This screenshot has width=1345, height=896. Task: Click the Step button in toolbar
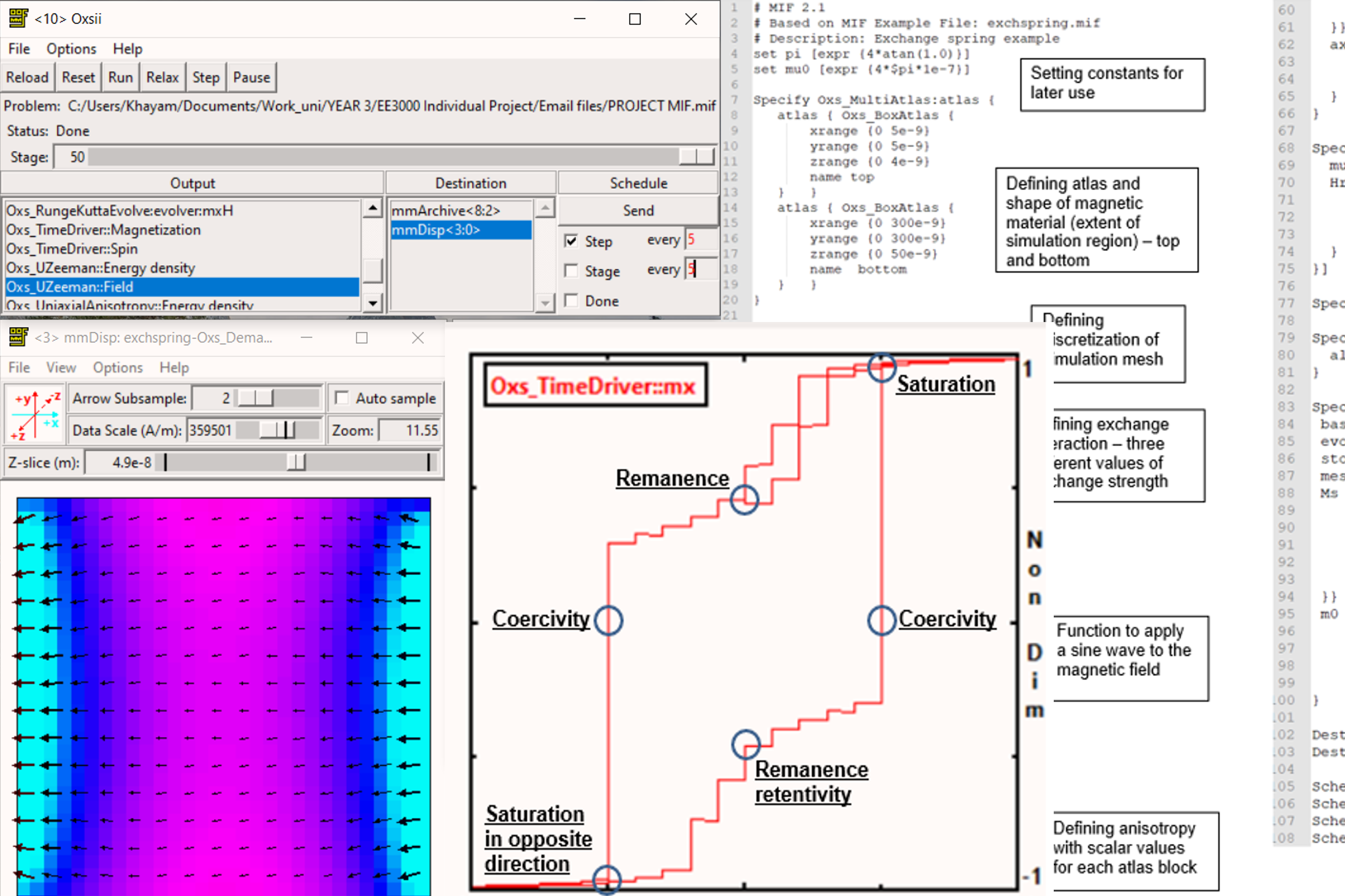point(206,77)
